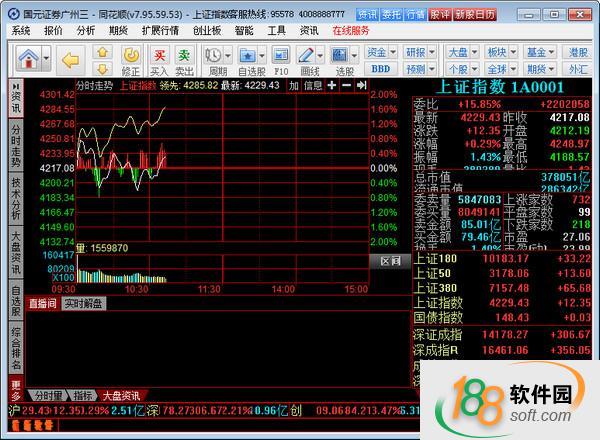Select the 分时走势 side tab
The width and height of the screenshot is (600, 440).
point(16,146)
